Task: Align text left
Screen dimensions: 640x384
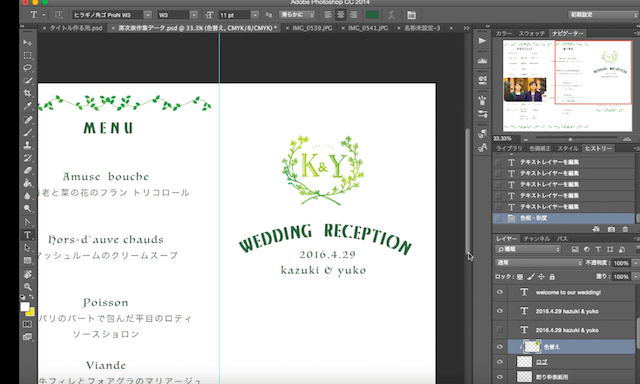Action: pos(328,15)
